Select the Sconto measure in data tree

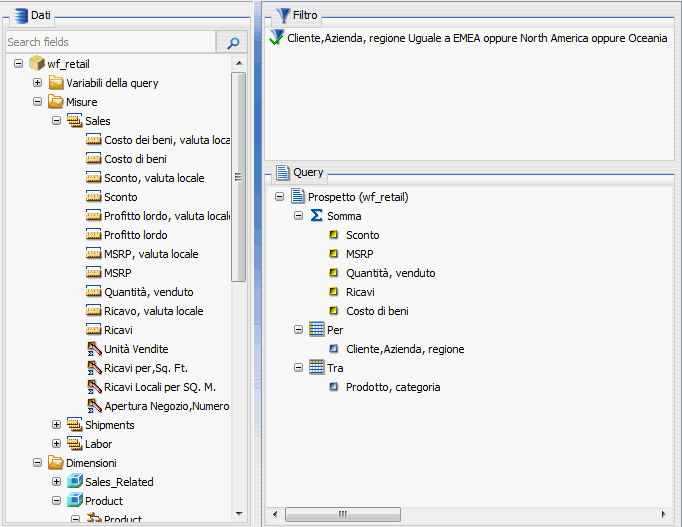120,197
